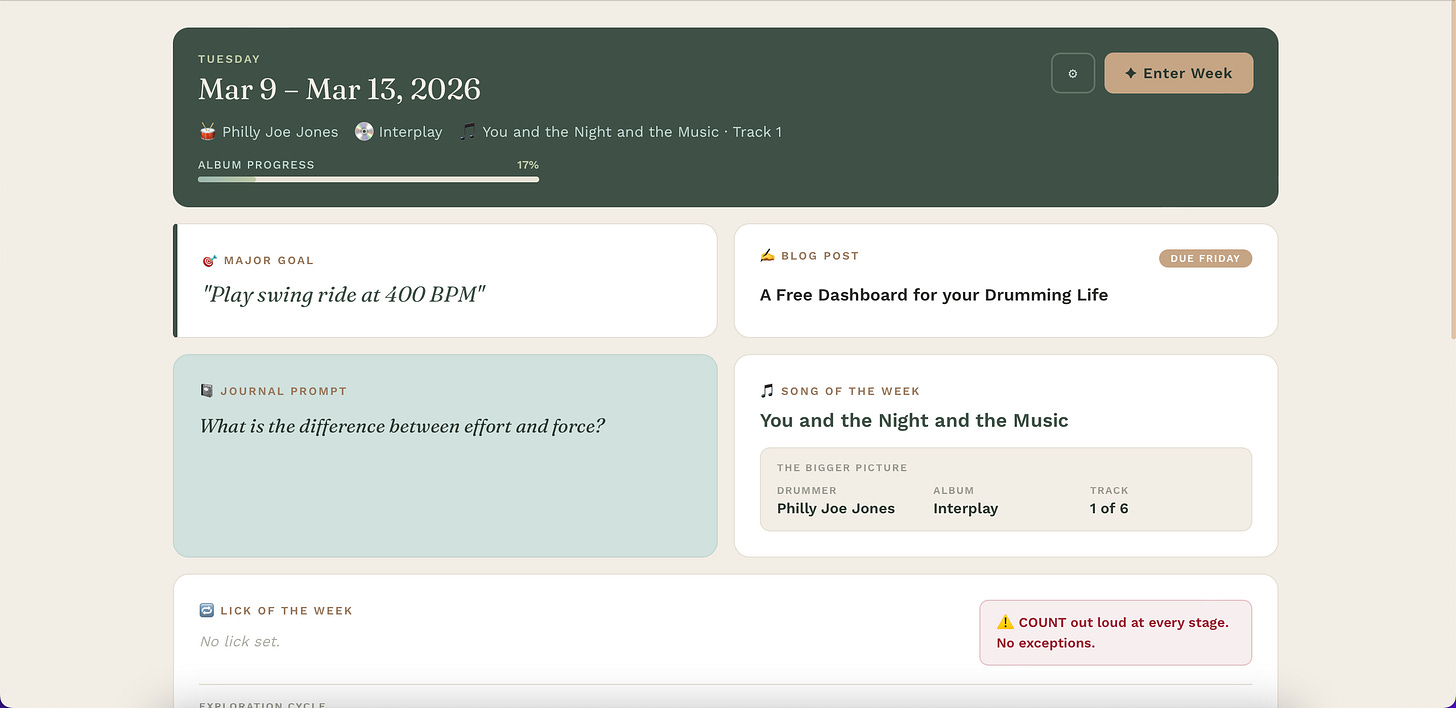
Task: Click the repeat icon next to Lick of the Week
Action: [207, 610]
